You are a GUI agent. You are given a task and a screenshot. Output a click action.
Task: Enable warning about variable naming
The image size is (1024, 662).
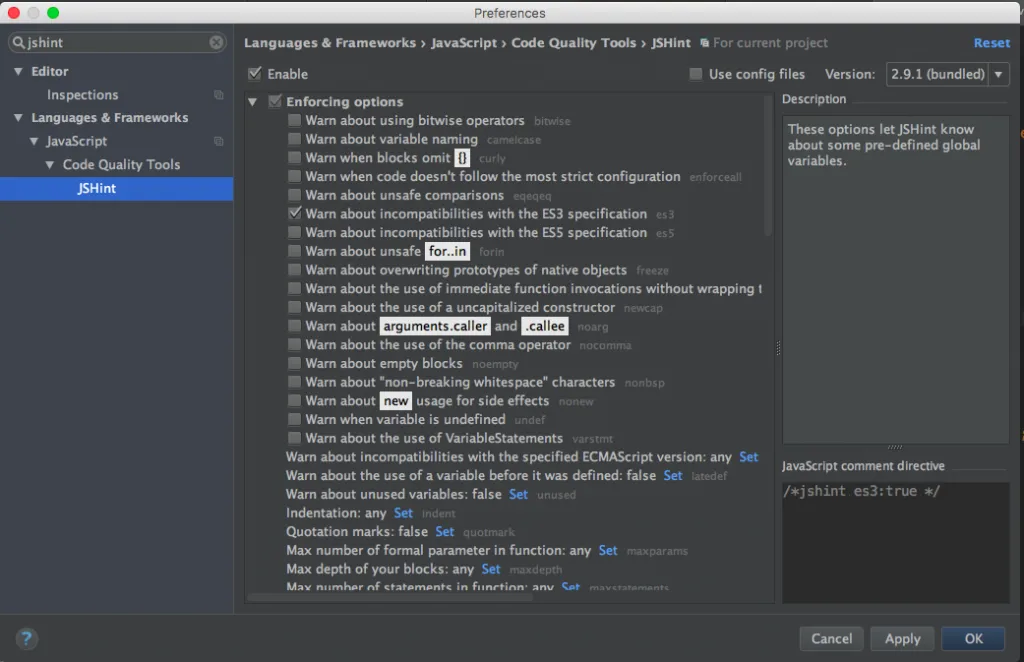click(295, 139)
